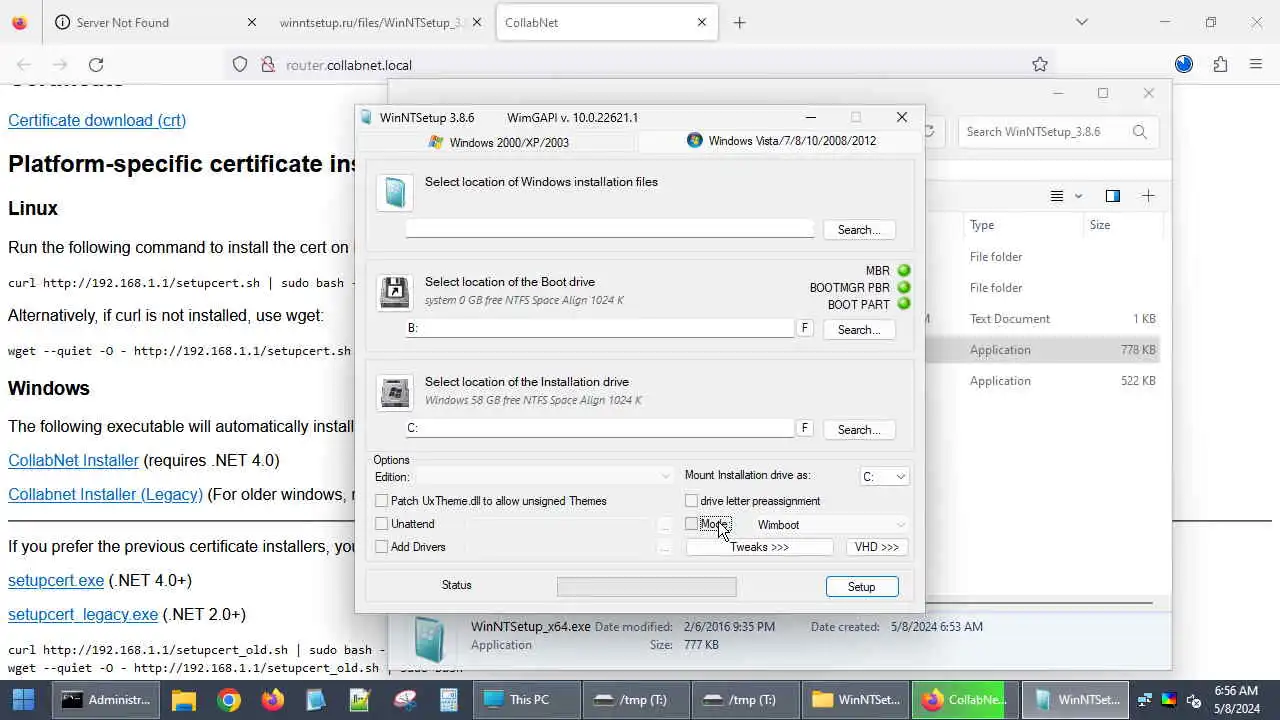The width and height of the screenshot is (1280, 720).
Task: Download setupcert.exe link
Action: [x=56, y=580]
